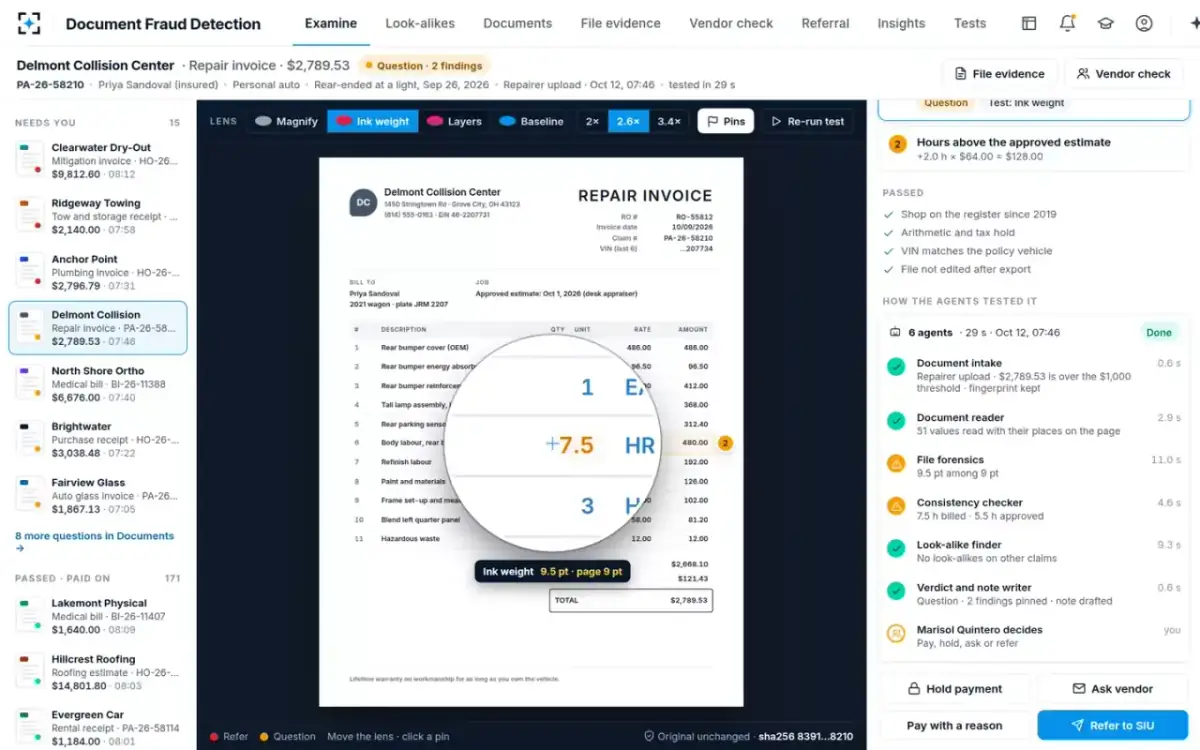Open the user account icon
The image size is (1200, 750).
coord(1144,23)
